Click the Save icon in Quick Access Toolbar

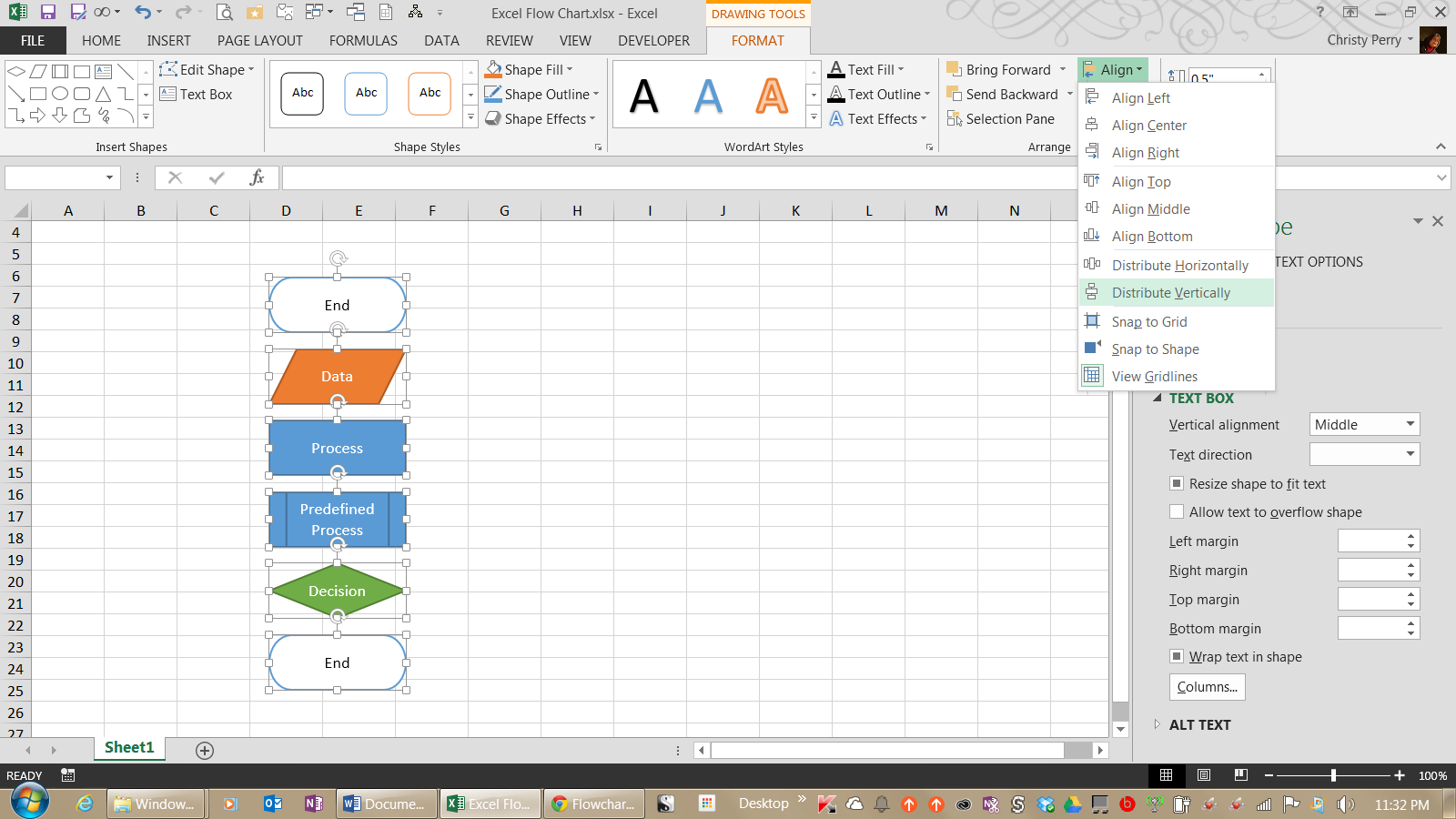click(x=48, y=13)
